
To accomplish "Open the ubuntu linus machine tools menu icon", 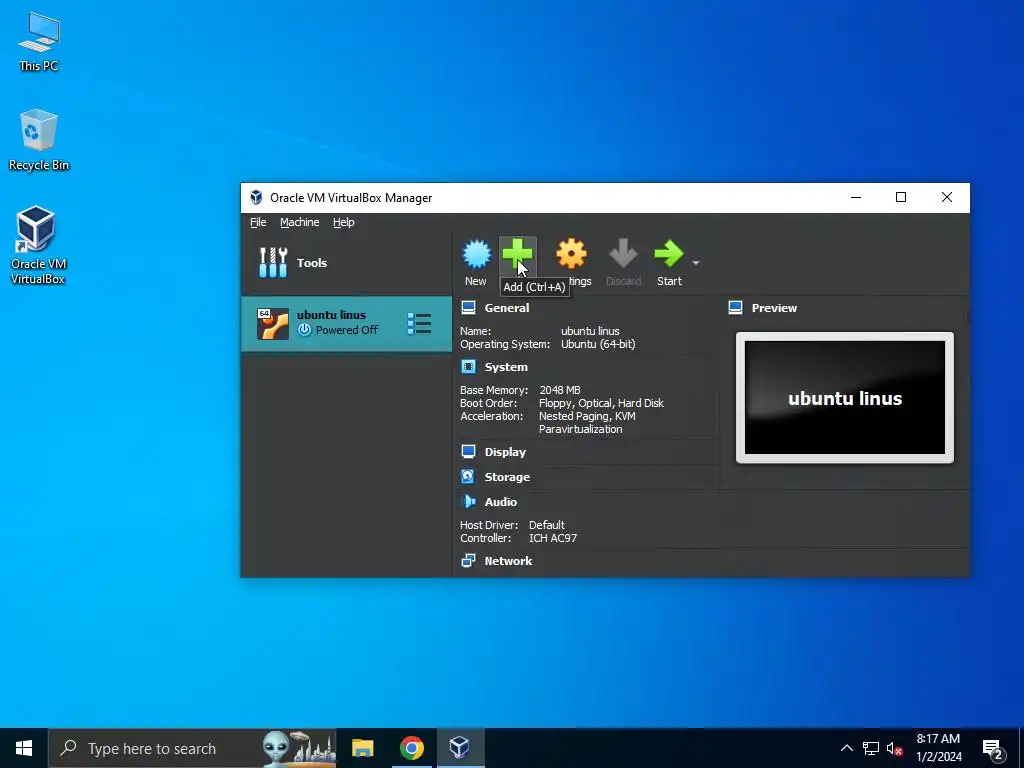I will point(419,323).
